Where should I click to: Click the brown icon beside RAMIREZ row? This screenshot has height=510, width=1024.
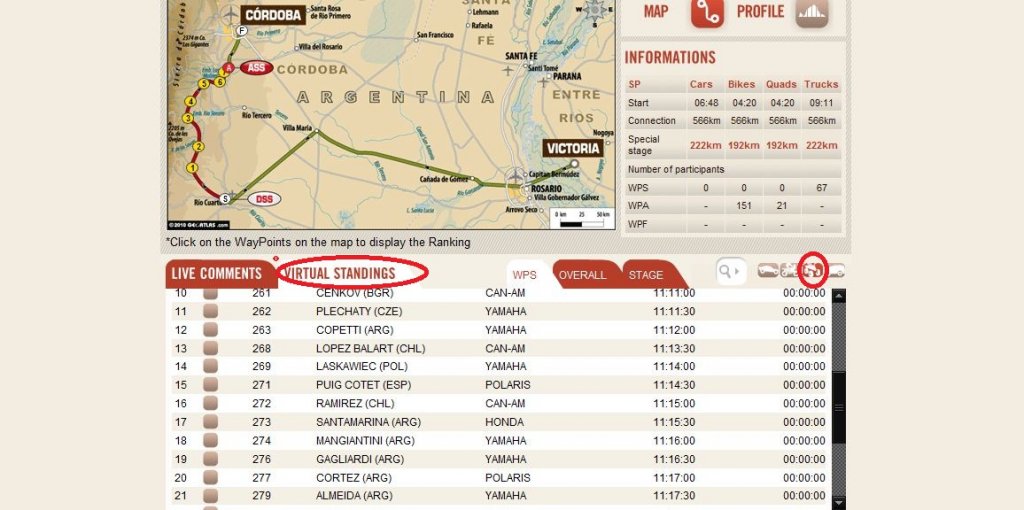coord(210,403)
